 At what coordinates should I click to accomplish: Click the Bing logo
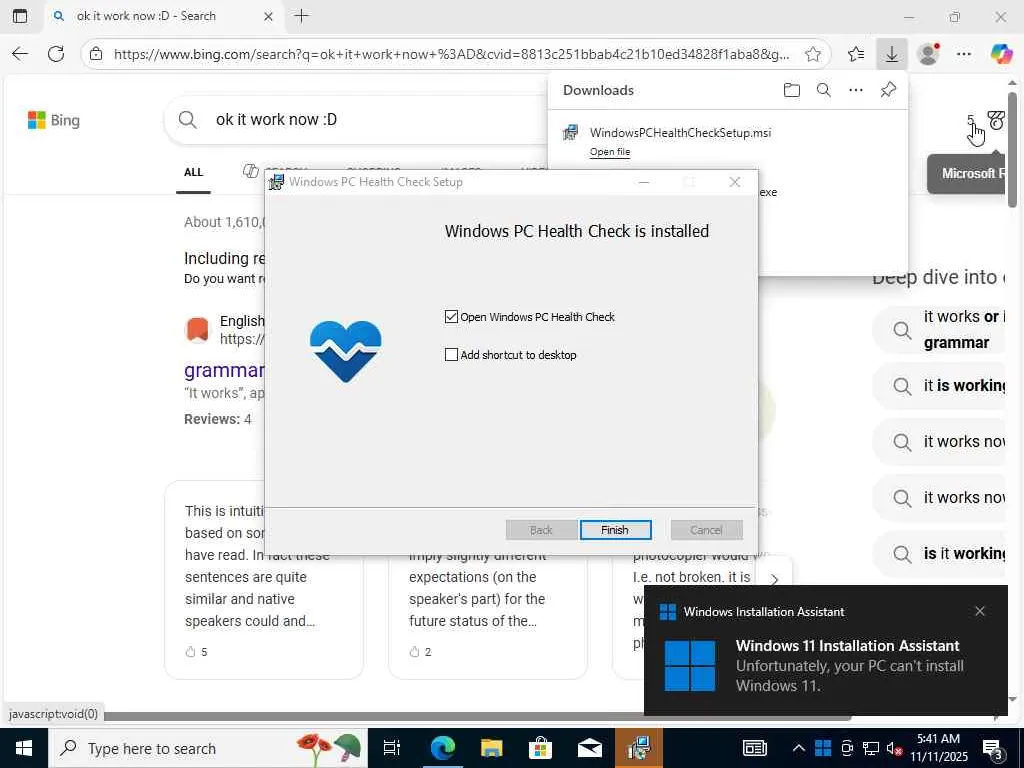point(54,120)
